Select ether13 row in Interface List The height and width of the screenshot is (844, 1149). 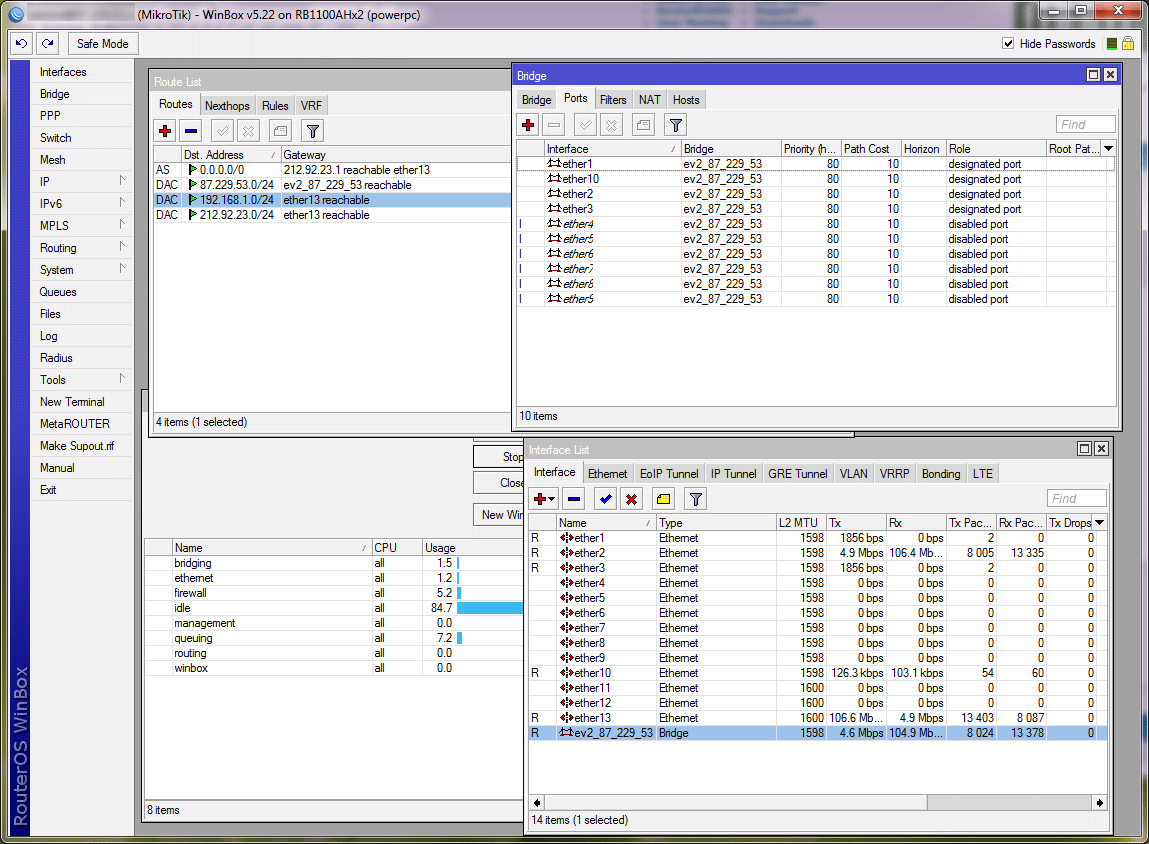click(817, 718)
